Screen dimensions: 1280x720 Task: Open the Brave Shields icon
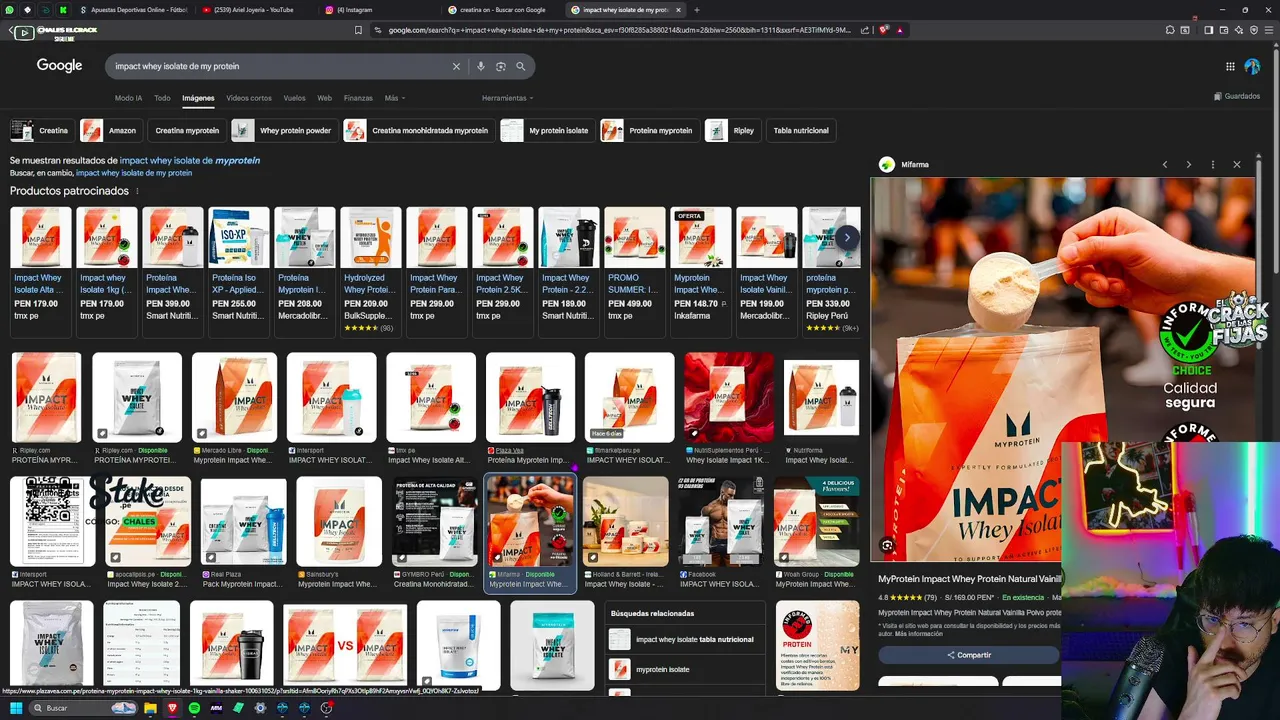point(883,30)
